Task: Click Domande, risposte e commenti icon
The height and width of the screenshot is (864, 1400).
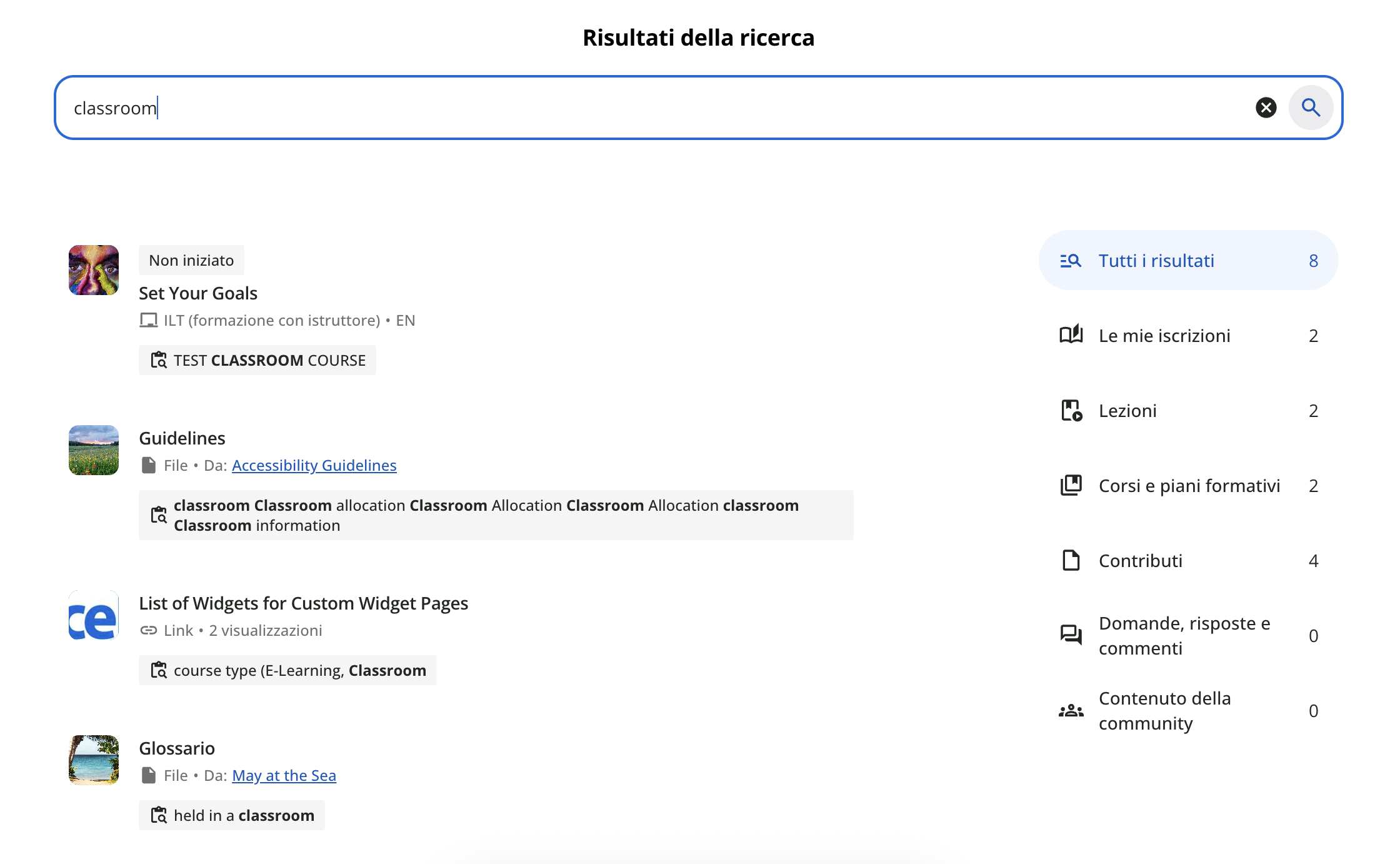Action: (1071, 635)
